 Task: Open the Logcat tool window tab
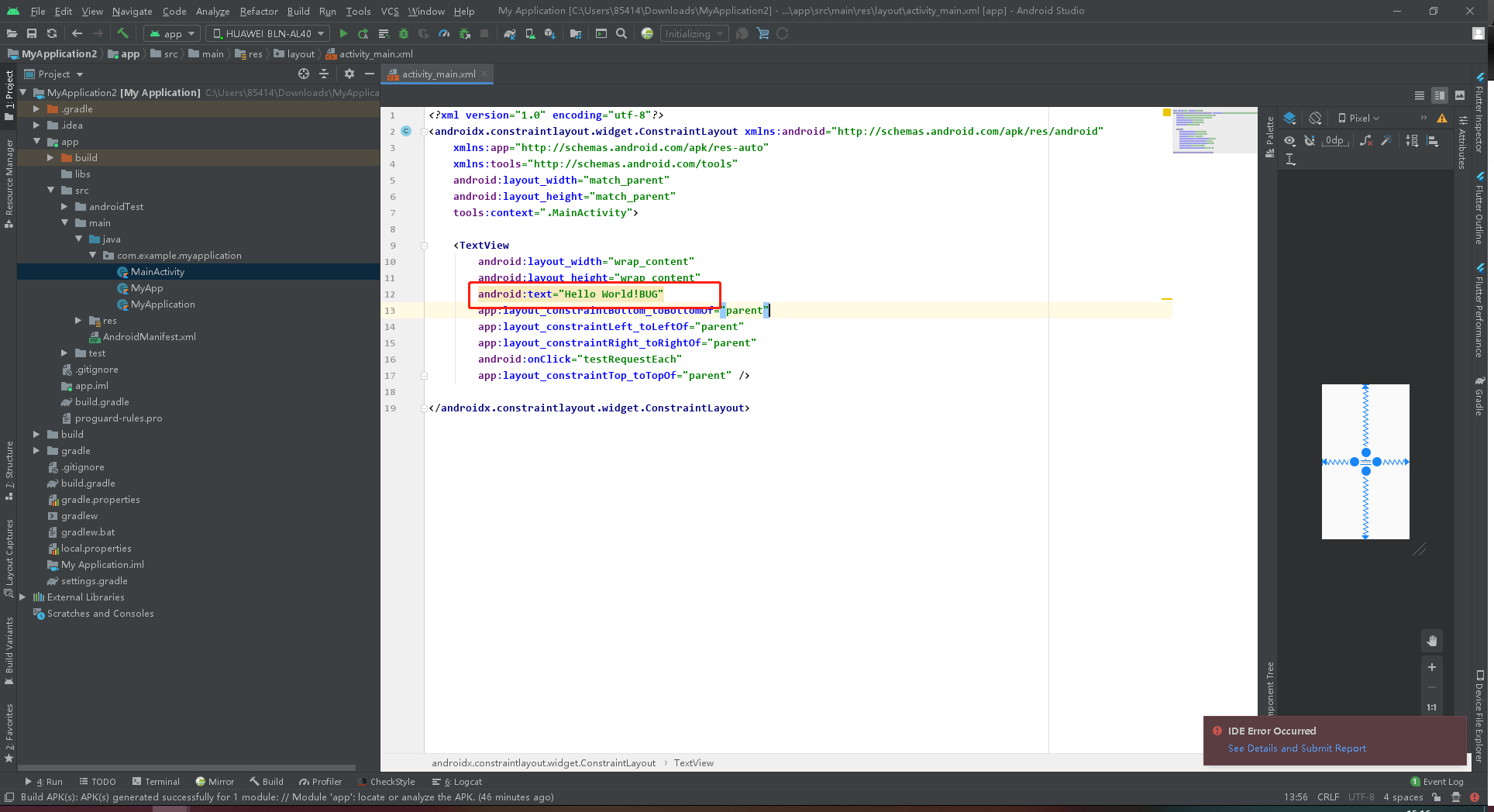(x=457, y=782)
